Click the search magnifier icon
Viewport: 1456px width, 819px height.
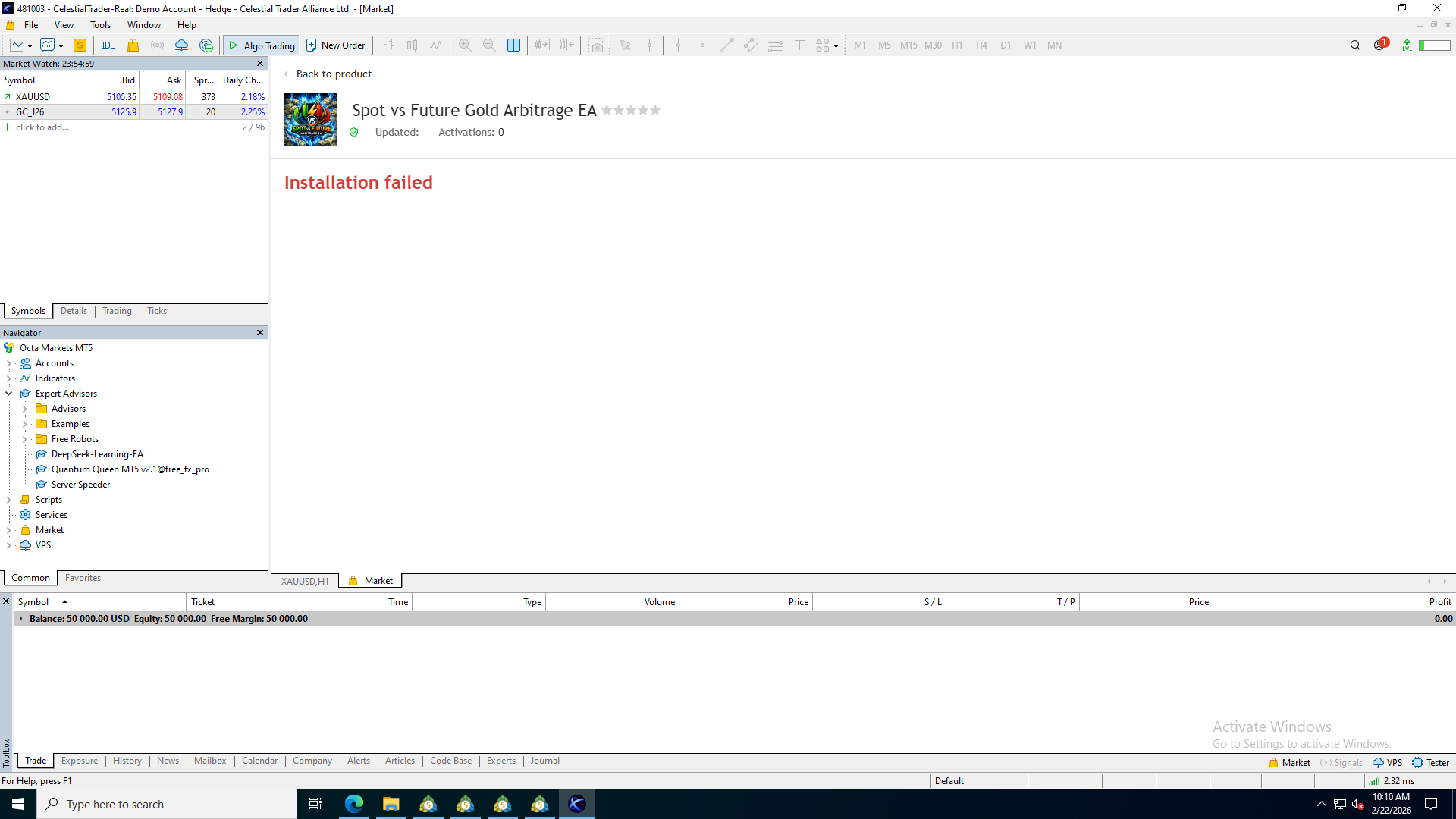point(1355,45)
